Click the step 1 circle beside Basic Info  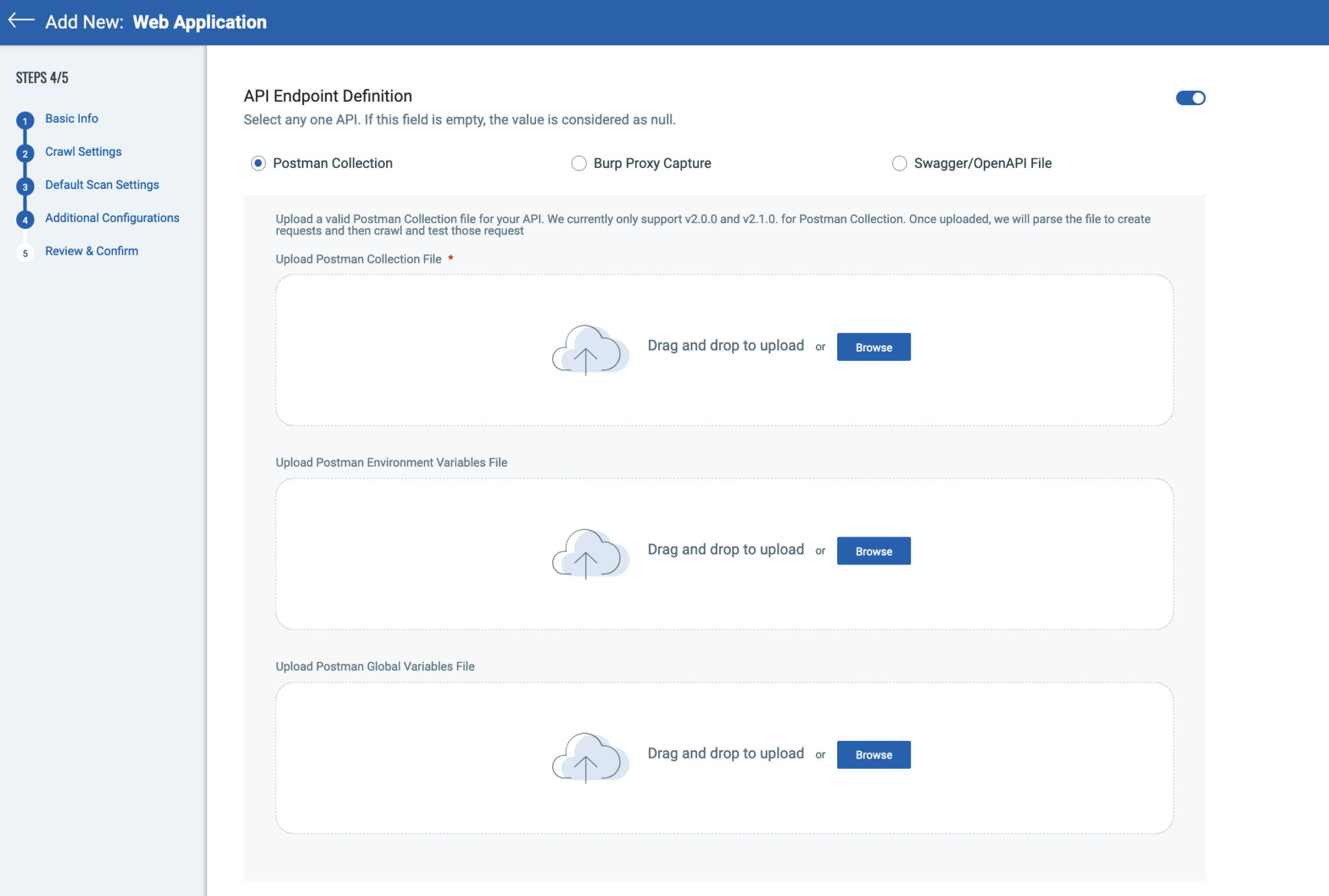25,120
